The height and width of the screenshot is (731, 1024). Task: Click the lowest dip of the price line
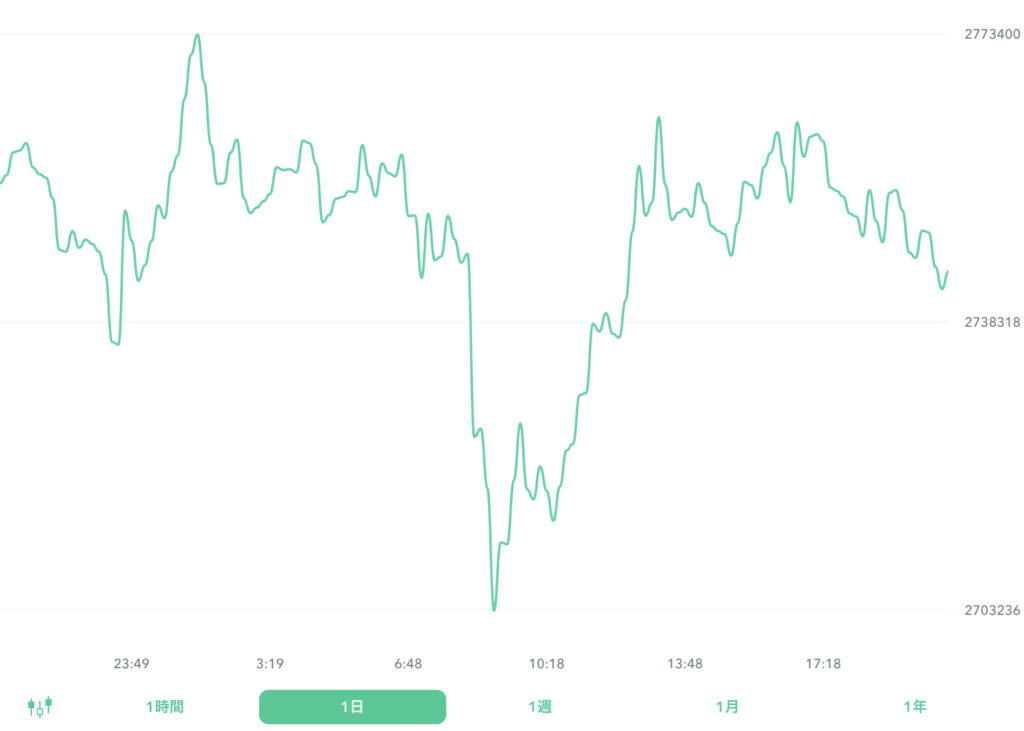pos(493,610)
